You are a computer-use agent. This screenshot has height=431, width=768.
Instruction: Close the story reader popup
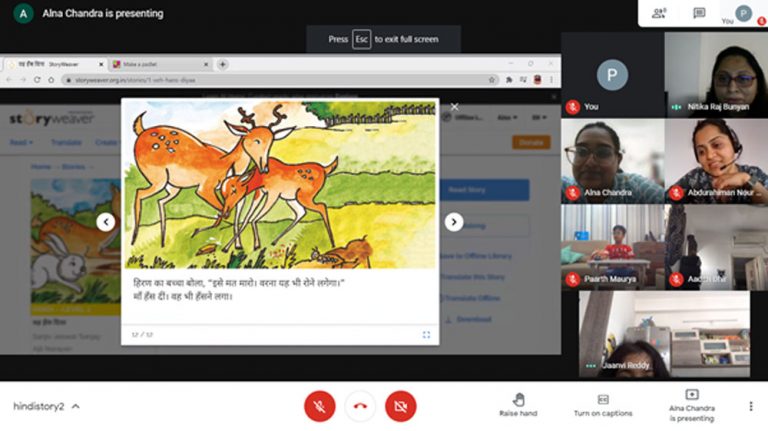click(x=455, y=107)
